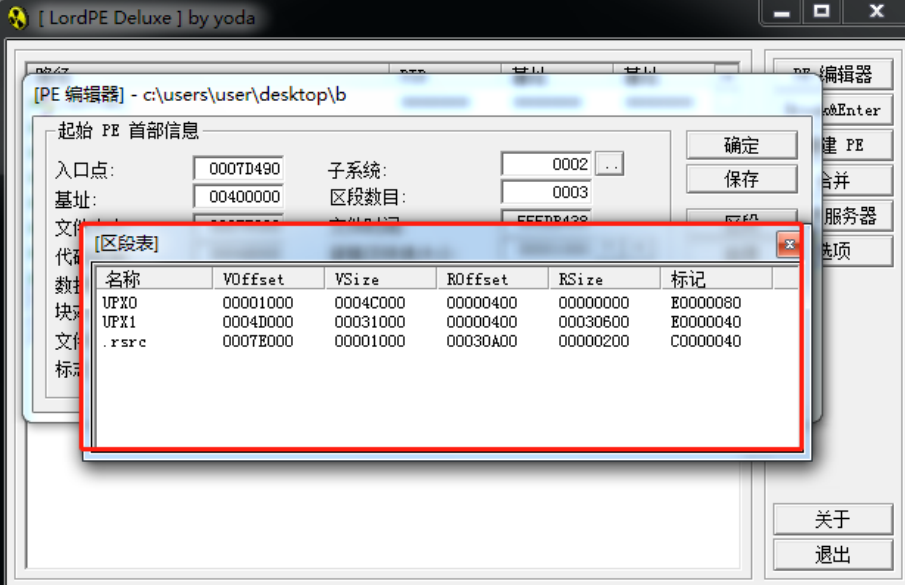
Task: Minimize the LordPE Deluxe window
Action: (x=781, y=12)
